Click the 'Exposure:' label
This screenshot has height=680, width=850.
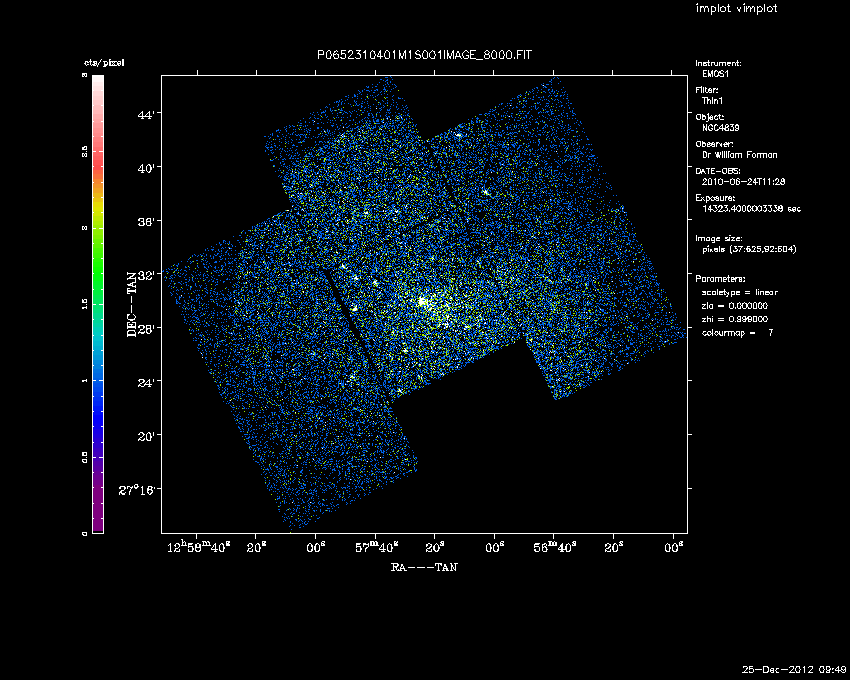tap(716, 198)
